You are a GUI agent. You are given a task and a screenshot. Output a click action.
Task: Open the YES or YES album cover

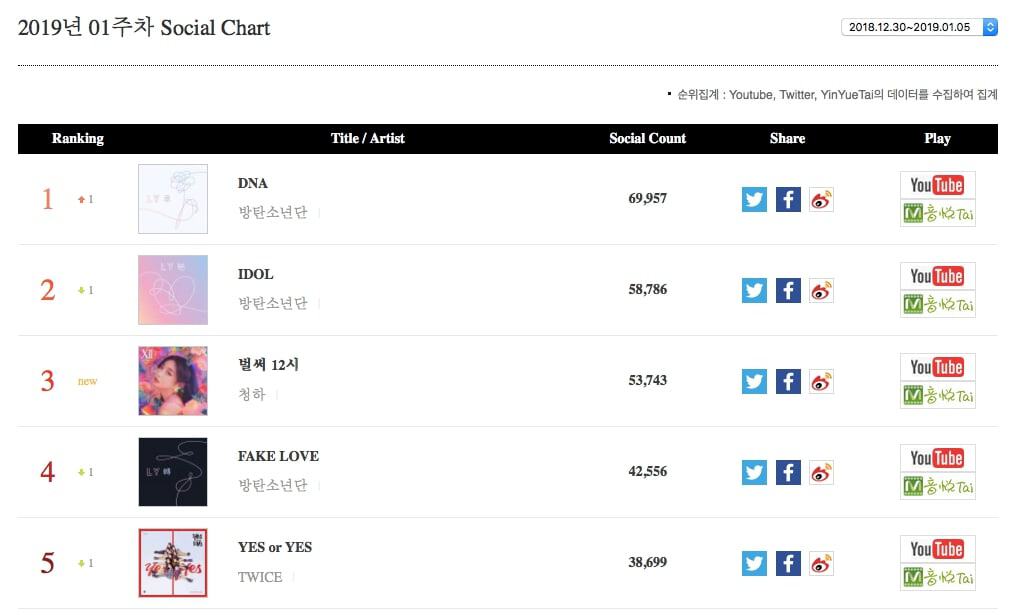[173, 563]
